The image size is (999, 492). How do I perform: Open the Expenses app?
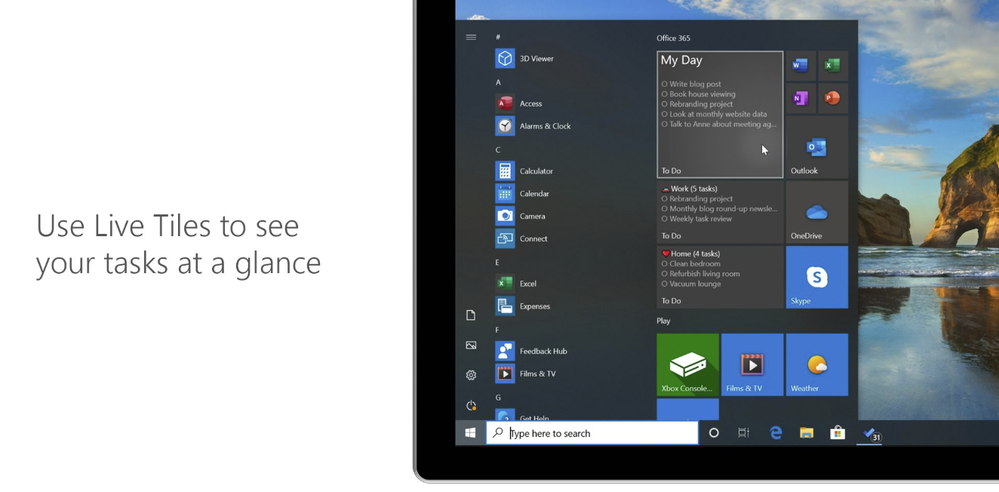tap(522, 306)
